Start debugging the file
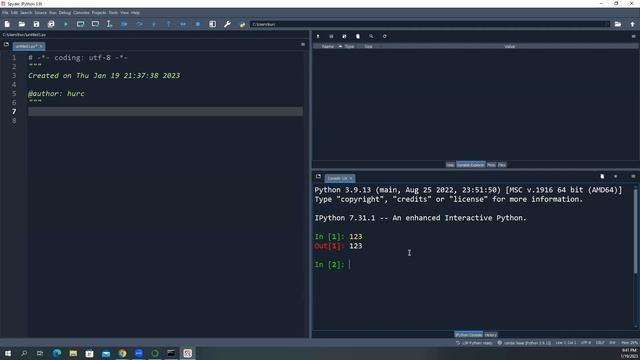The width and height of the screenshot is (640, 360). pos(124,24)
